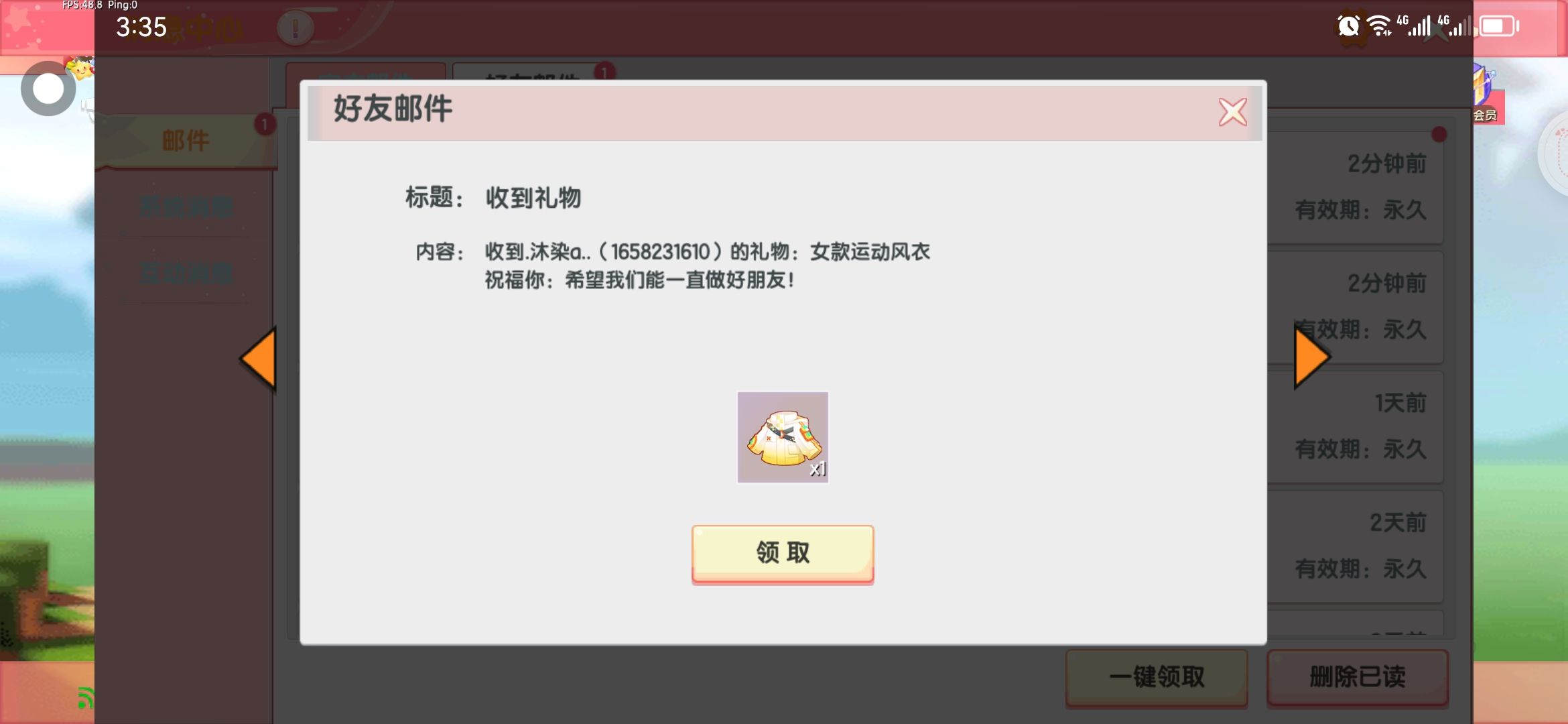
Task: Go to previous mail with left orange arrow
Action: [259, 359]
